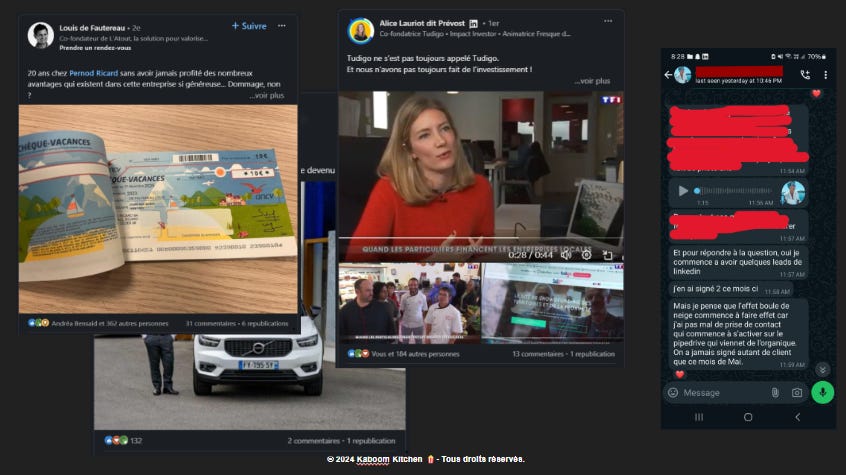Click message J'en ai signé 2 ce mois ci
846x475 pixels.
coord(731,289)
